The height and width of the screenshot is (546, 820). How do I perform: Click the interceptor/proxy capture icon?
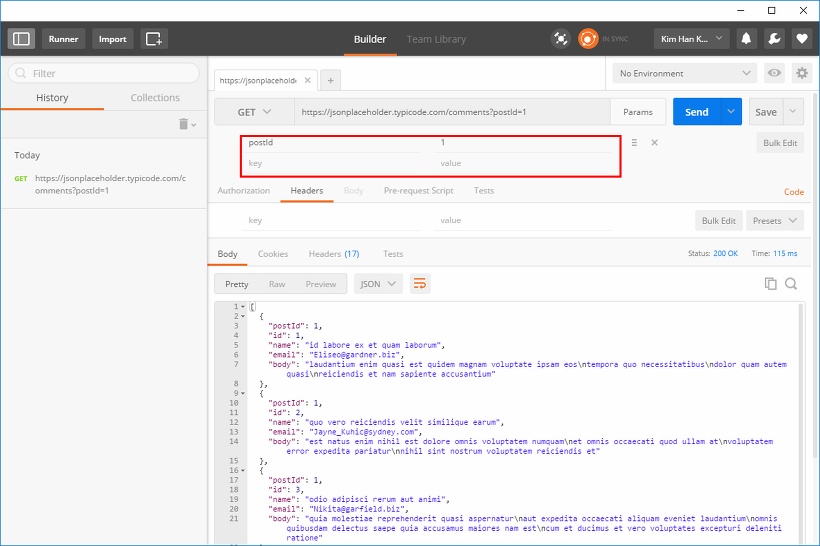561,39
